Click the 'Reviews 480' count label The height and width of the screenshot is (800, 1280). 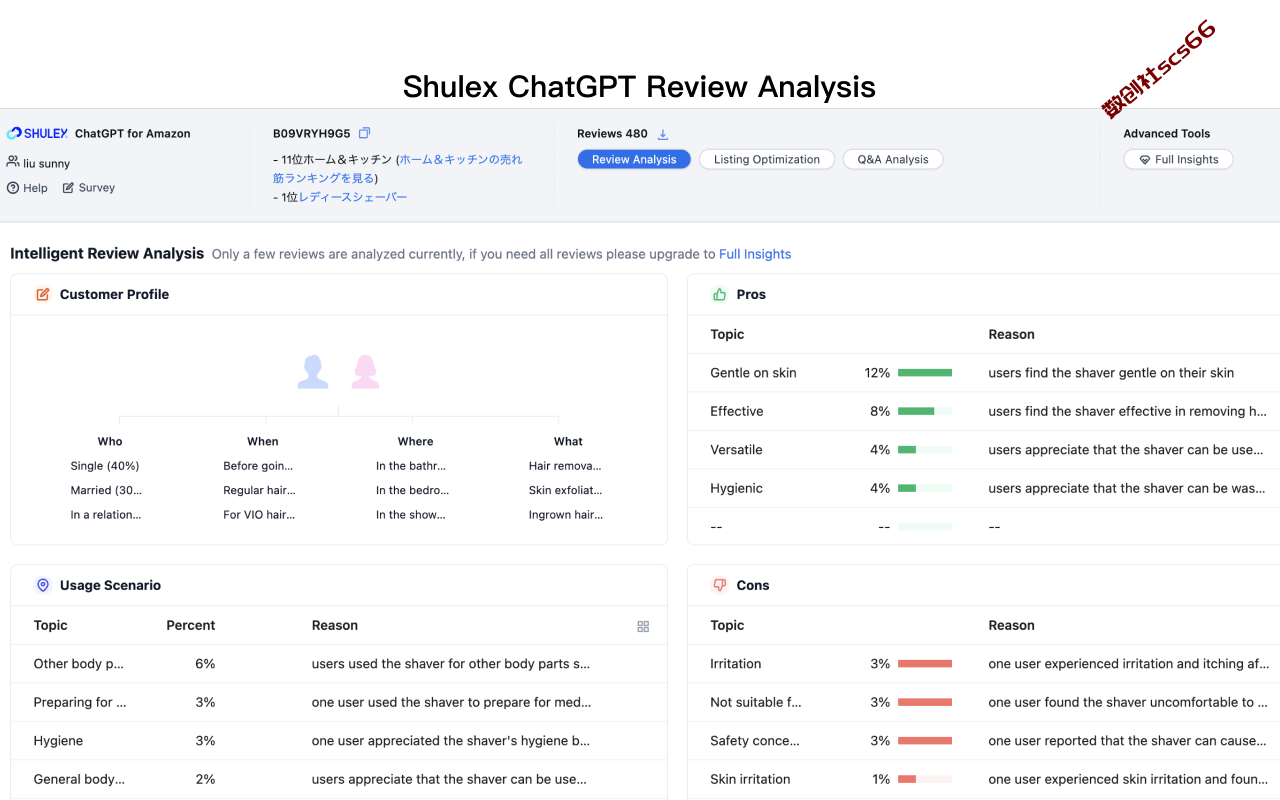[x=612, y=133]
